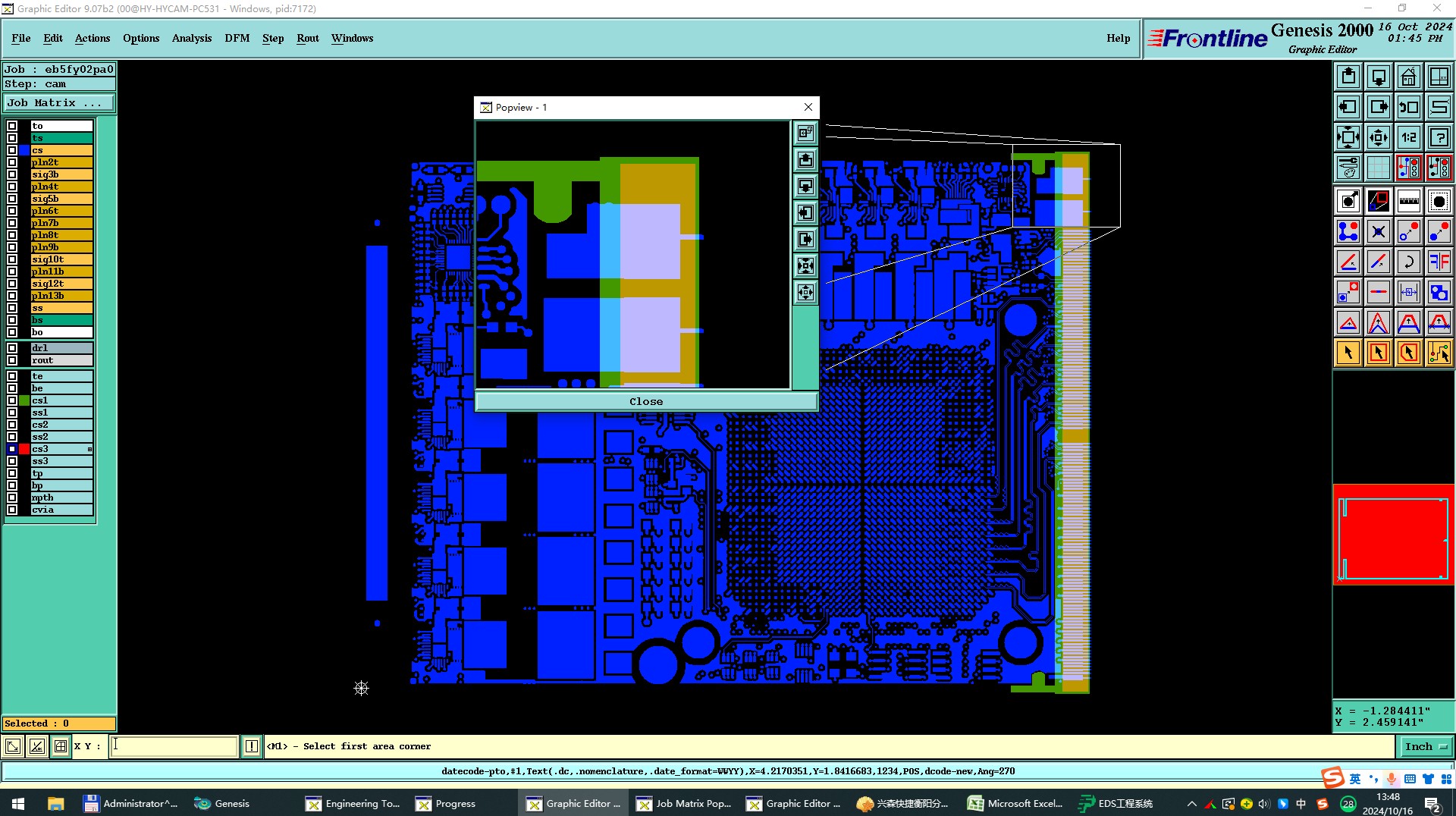
Task: Toggle the 'cs' layer checkbox
Action: [12, 150]
